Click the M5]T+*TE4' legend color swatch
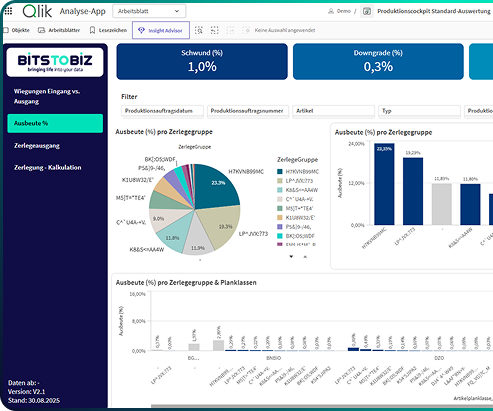Viewport: 493px width, 411px height. pos(280,208)
